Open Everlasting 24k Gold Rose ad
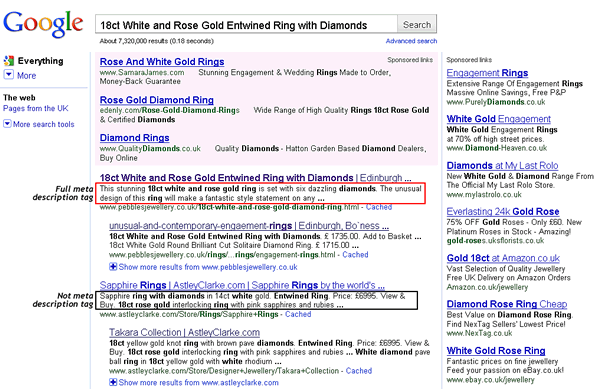 tap(503, 212)
